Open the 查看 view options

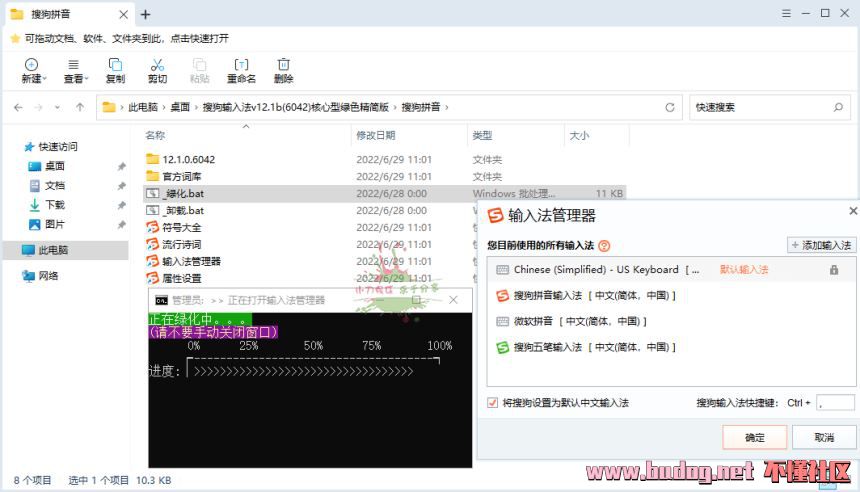(75, 71)
